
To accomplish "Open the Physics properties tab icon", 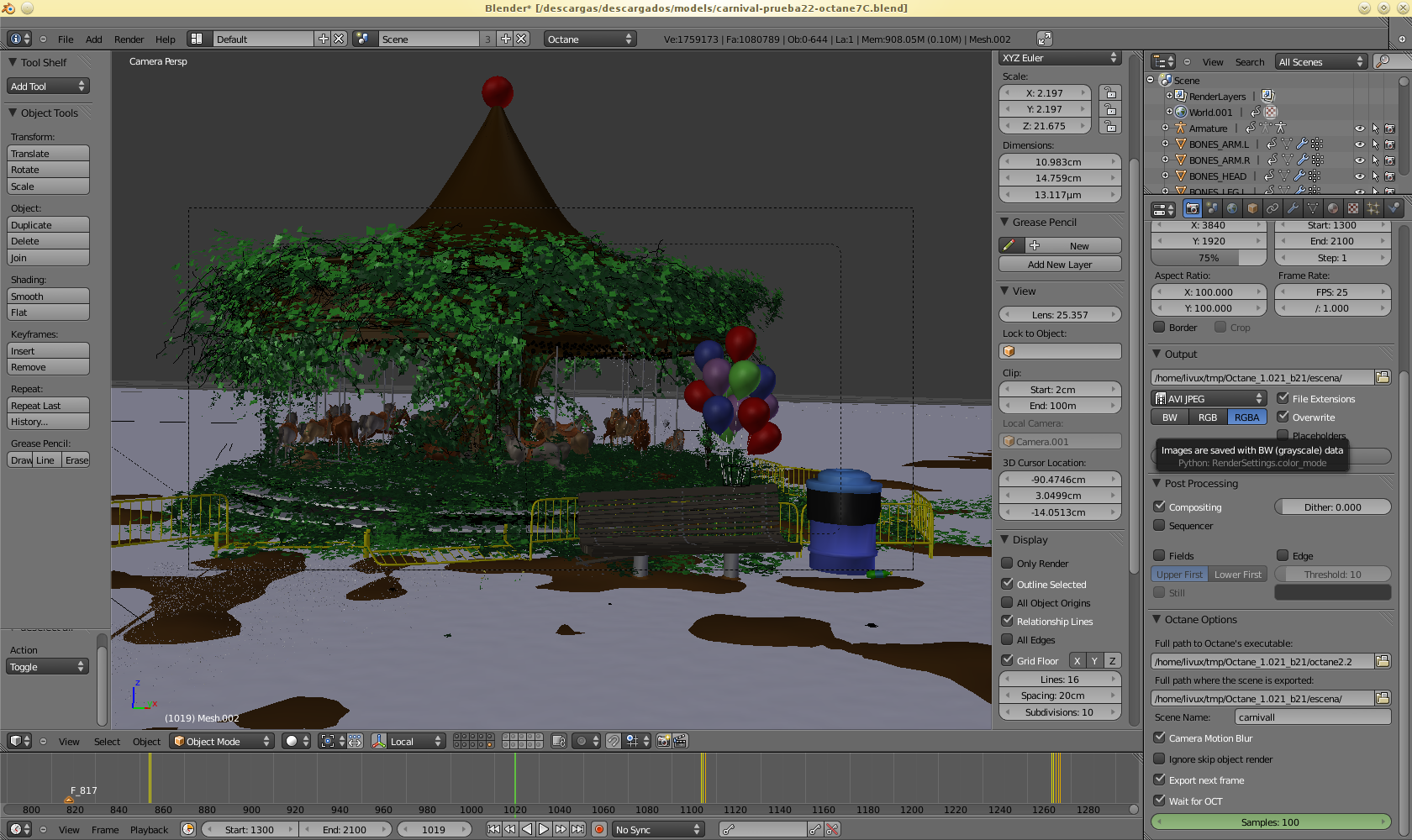I will tap(1394, 208).
